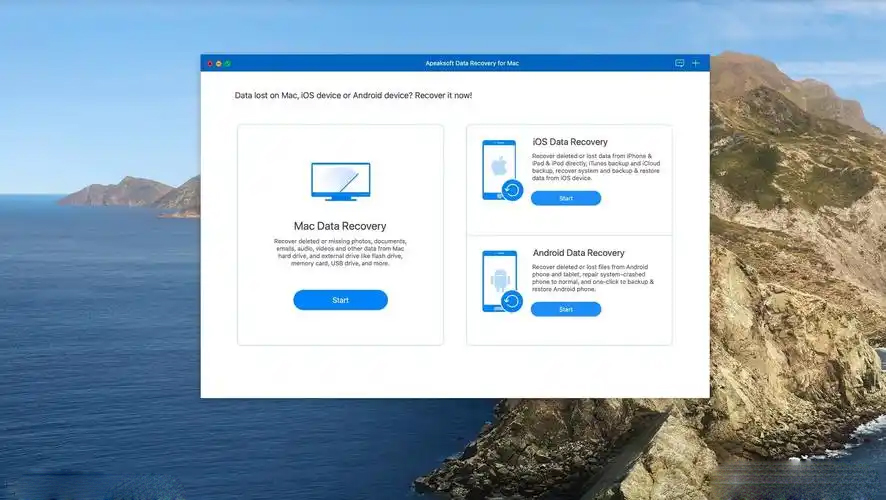Click the iOS phone recovery icon
Viewport: 886px width, 500px height.
click(x=502, y=170)
